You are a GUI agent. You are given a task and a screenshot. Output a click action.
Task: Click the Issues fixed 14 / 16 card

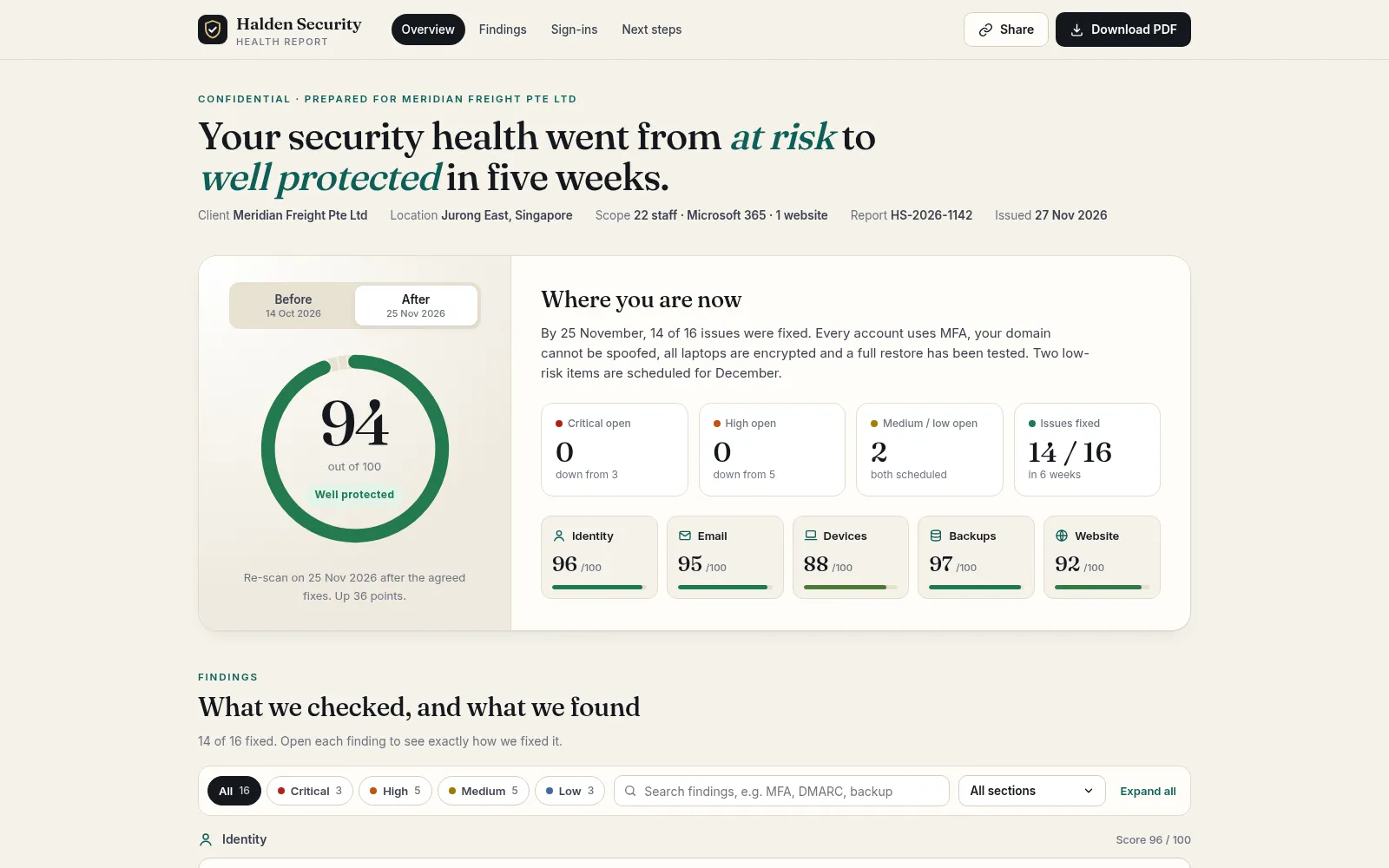1087,450
